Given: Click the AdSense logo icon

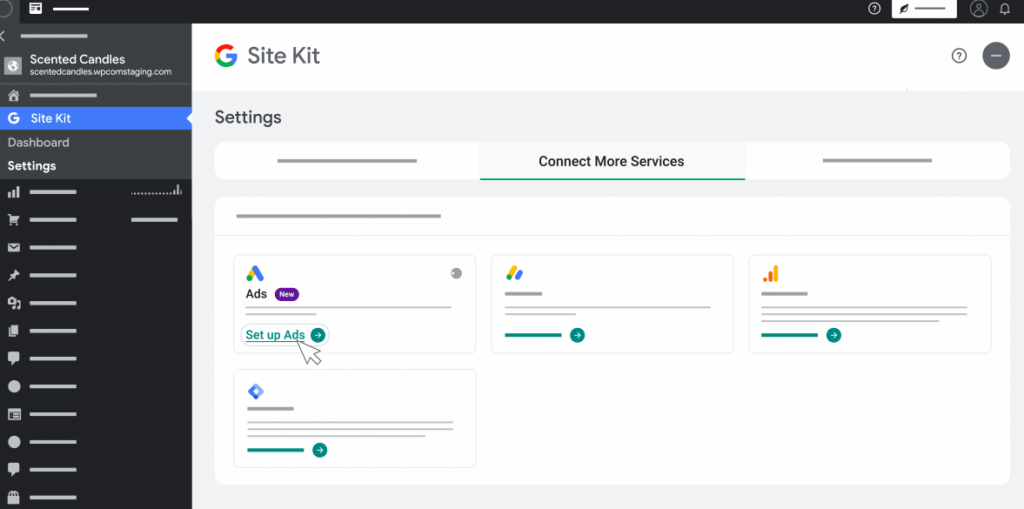Looking at the screenshot, I should (514, 273).
